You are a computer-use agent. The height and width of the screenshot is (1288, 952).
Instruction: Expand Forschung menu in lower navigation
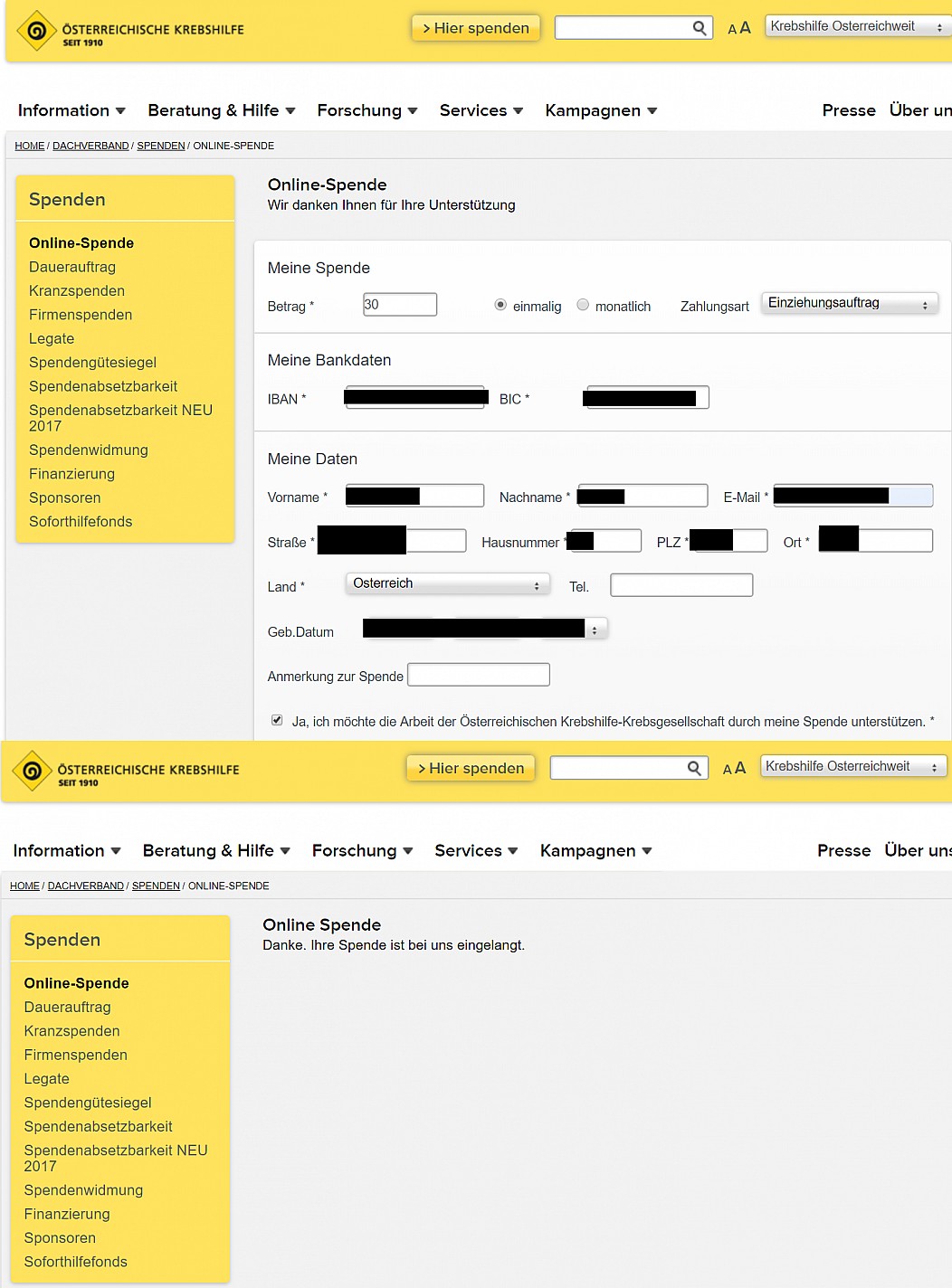[363, 850]
